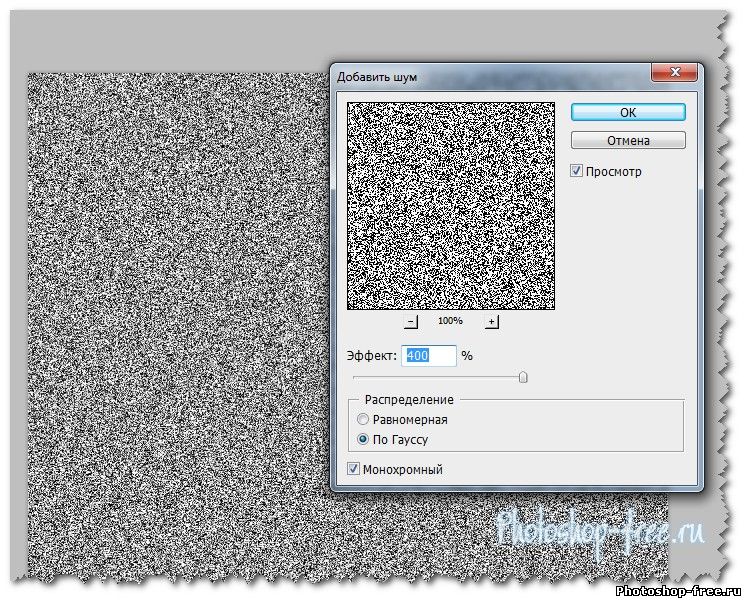746x601 pixels.
Task: Zoom out preview with minus button
Action: pos(411,321)
